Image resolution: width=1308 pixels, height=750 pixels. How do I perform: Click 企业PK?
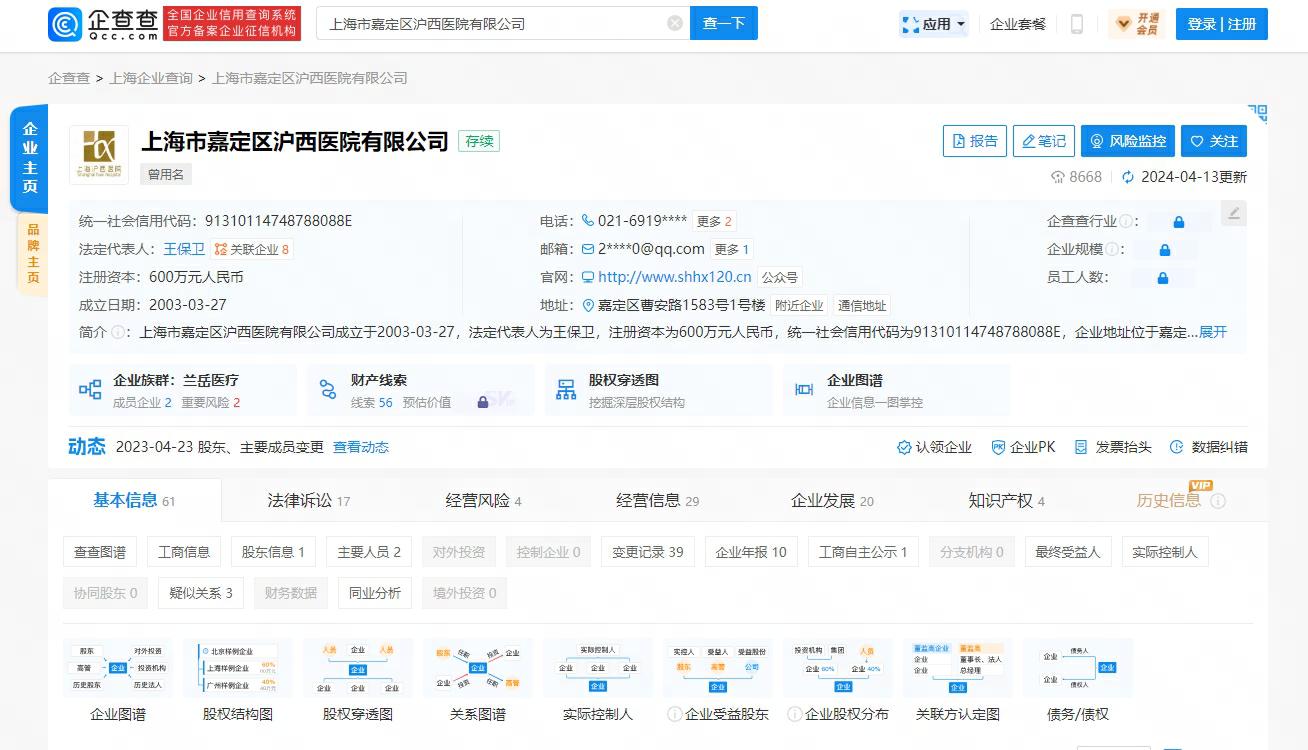pyautogui.click(x=1023, y=447)
